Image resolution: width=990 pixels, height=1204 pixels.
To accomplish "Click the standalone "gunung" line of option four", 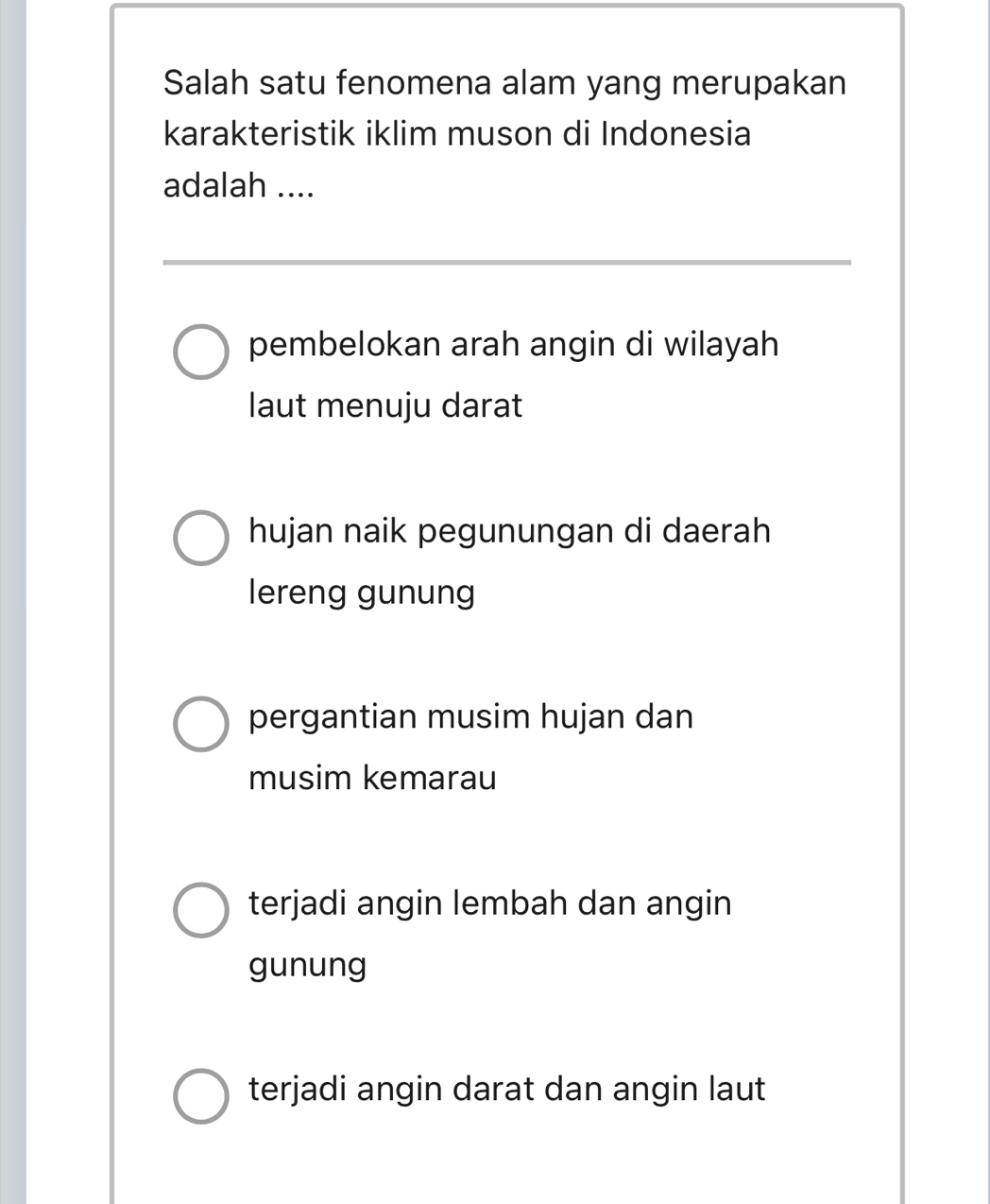I will pos(308,966).
